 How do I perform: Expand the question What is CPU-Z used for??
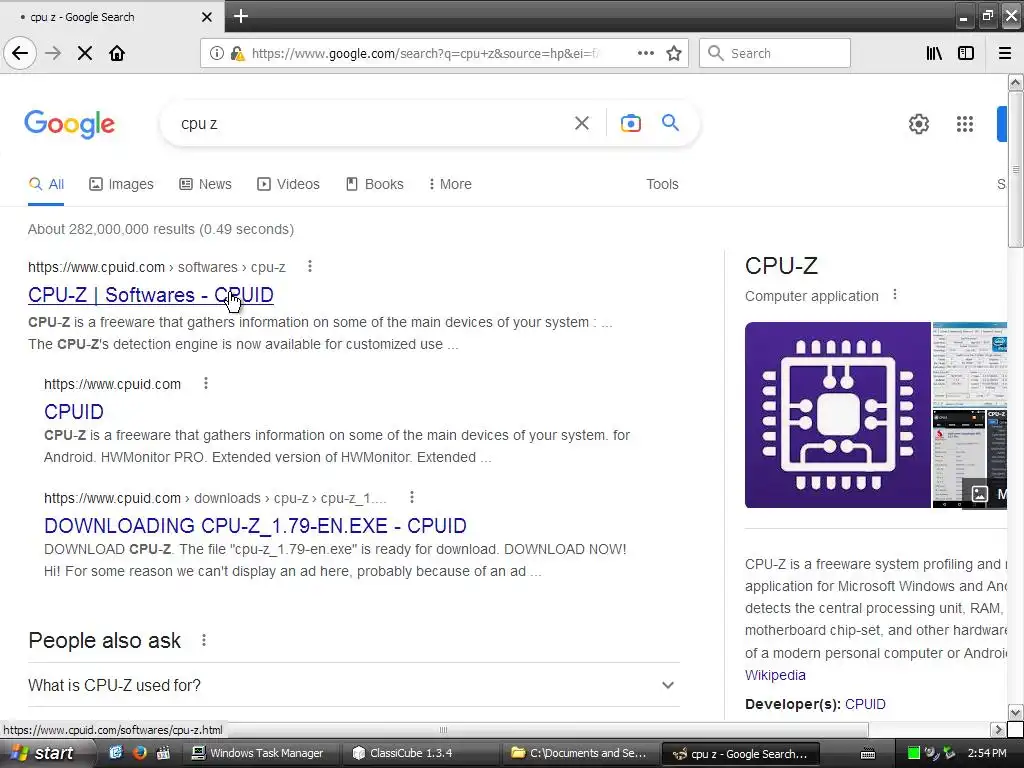[x=354, y=685]
